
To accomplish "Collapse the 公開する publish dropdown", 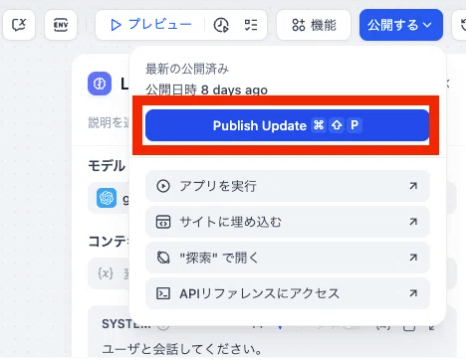I will [x=401, y=25].
